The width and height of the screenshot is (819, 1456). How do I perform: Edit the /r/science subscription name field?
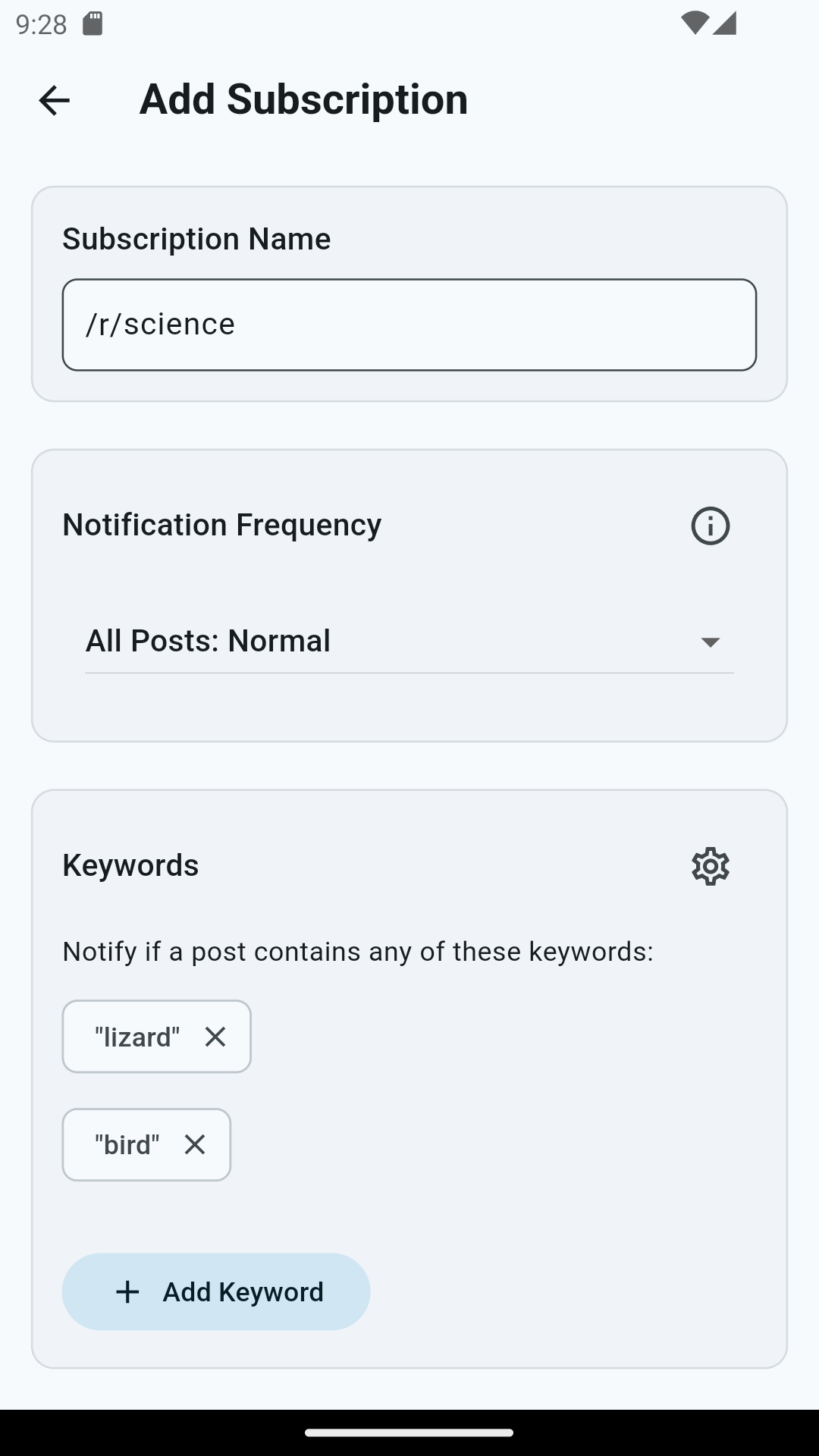pyautogui.click(x=409, y=325)
